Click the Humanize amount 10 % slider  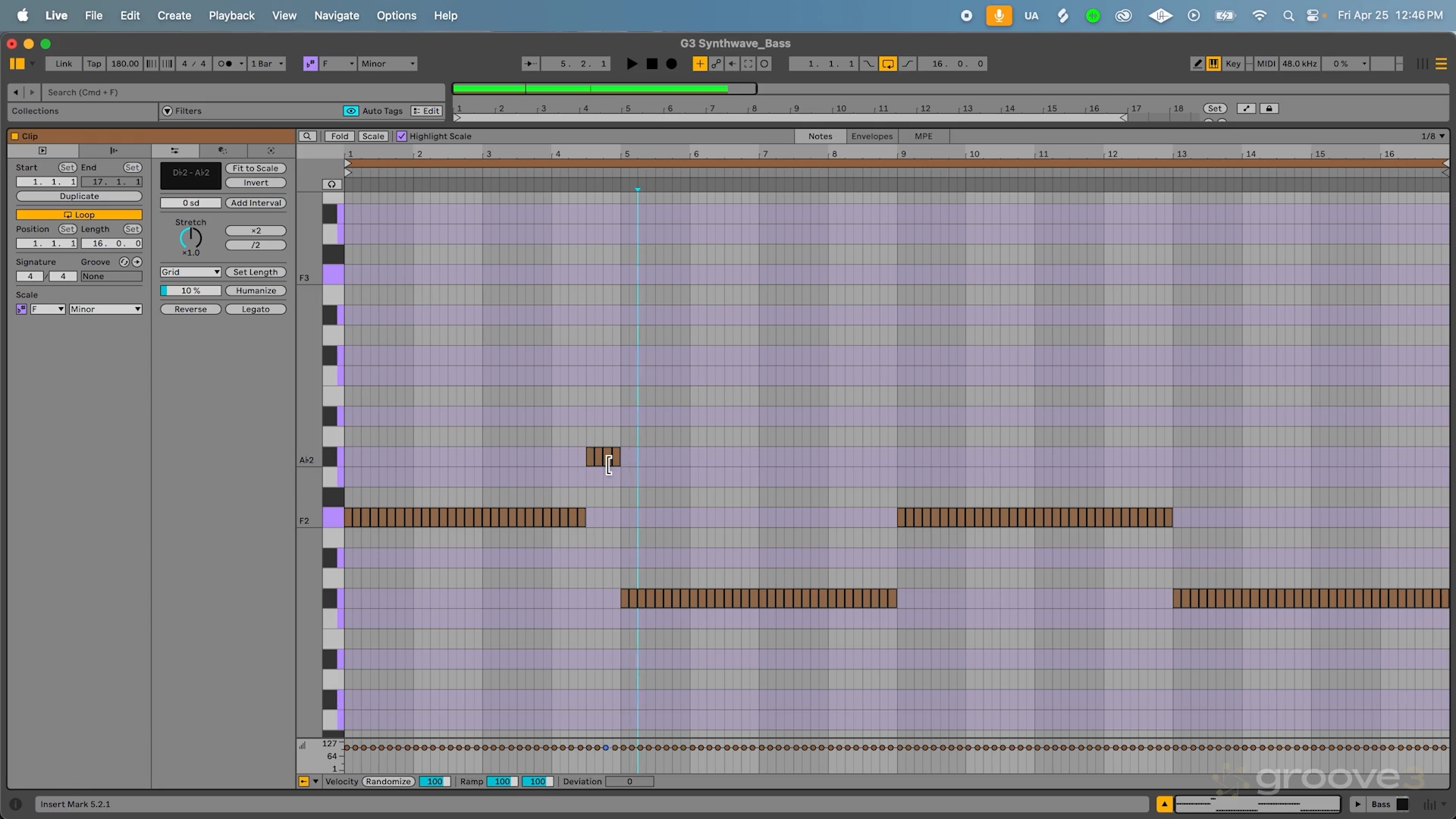[190, 290]
